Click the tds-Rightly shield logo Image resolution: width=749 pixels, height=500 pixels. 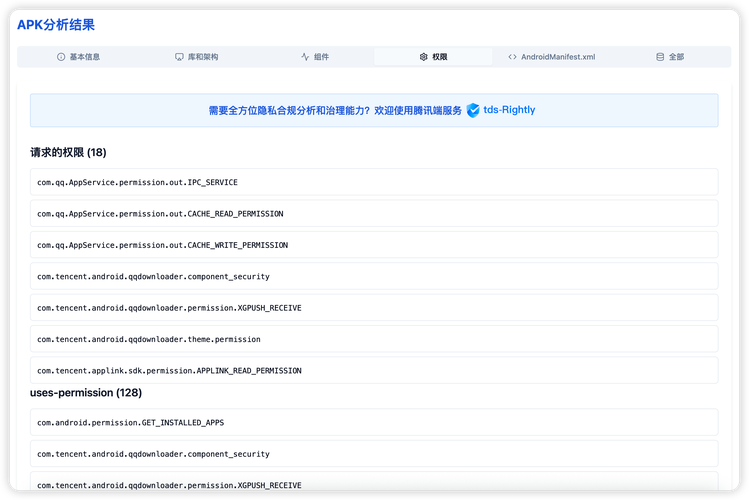(x=473, y=111)
